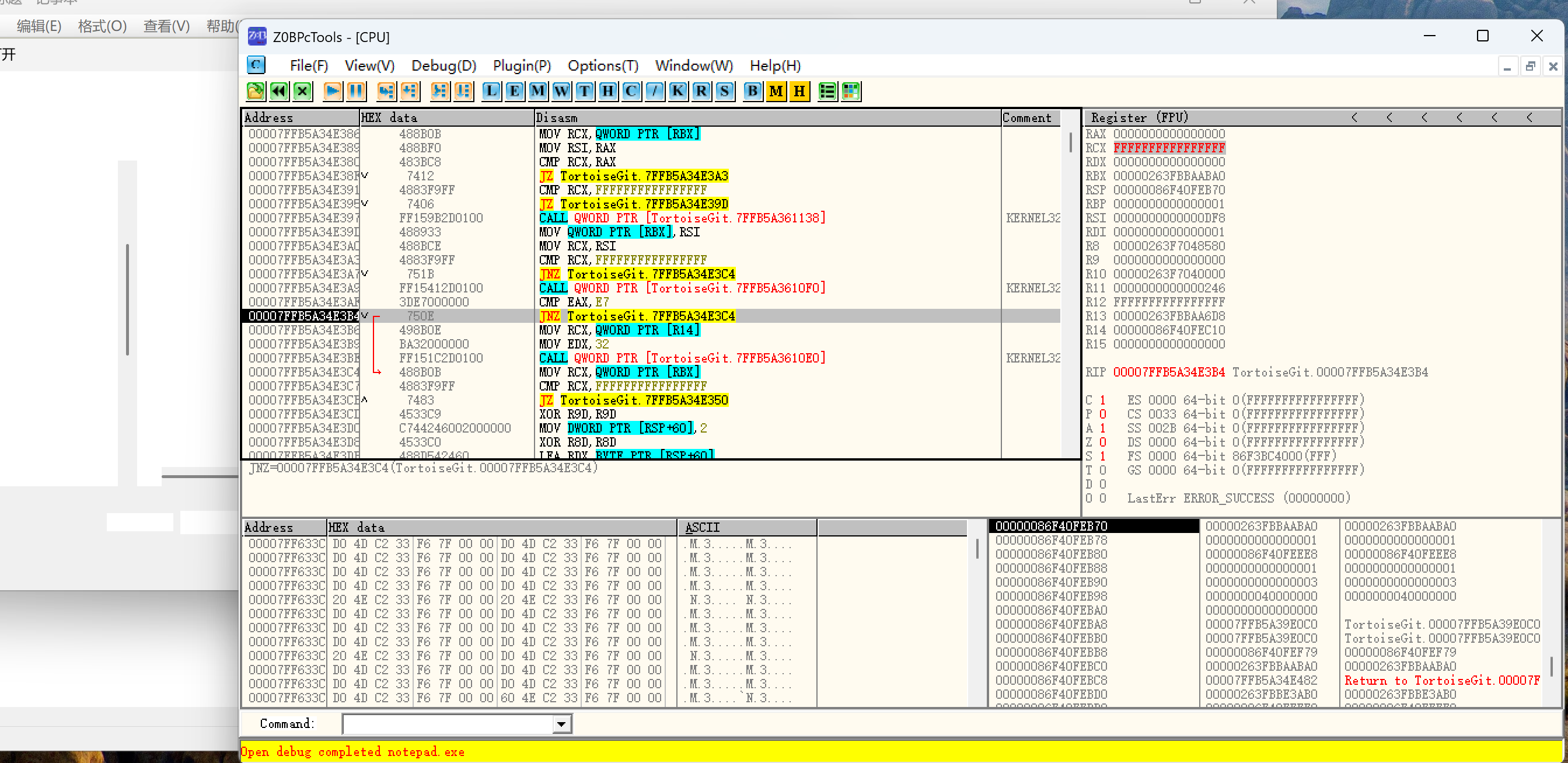The width and height of the screenshot is (1568, 763).
Task: Open the Debug(D) menu
Action: click(443, 66)
